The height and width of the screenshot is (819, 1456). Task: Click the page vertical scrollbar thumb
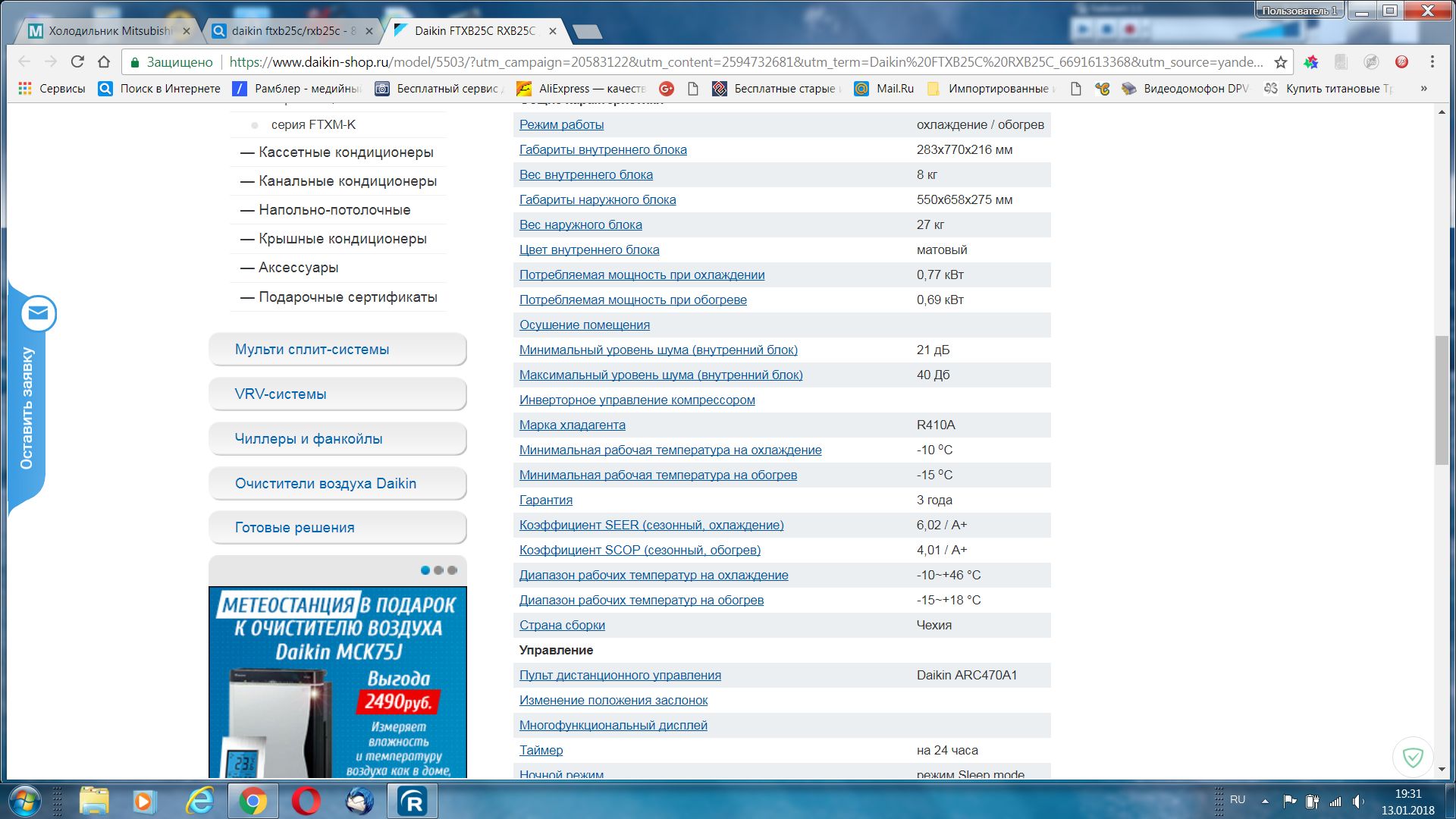(1442, 400)
